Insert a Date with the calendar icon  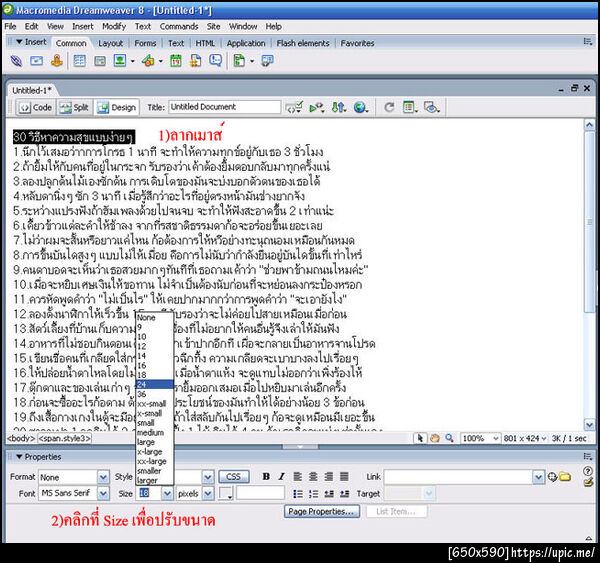point(176,61)
